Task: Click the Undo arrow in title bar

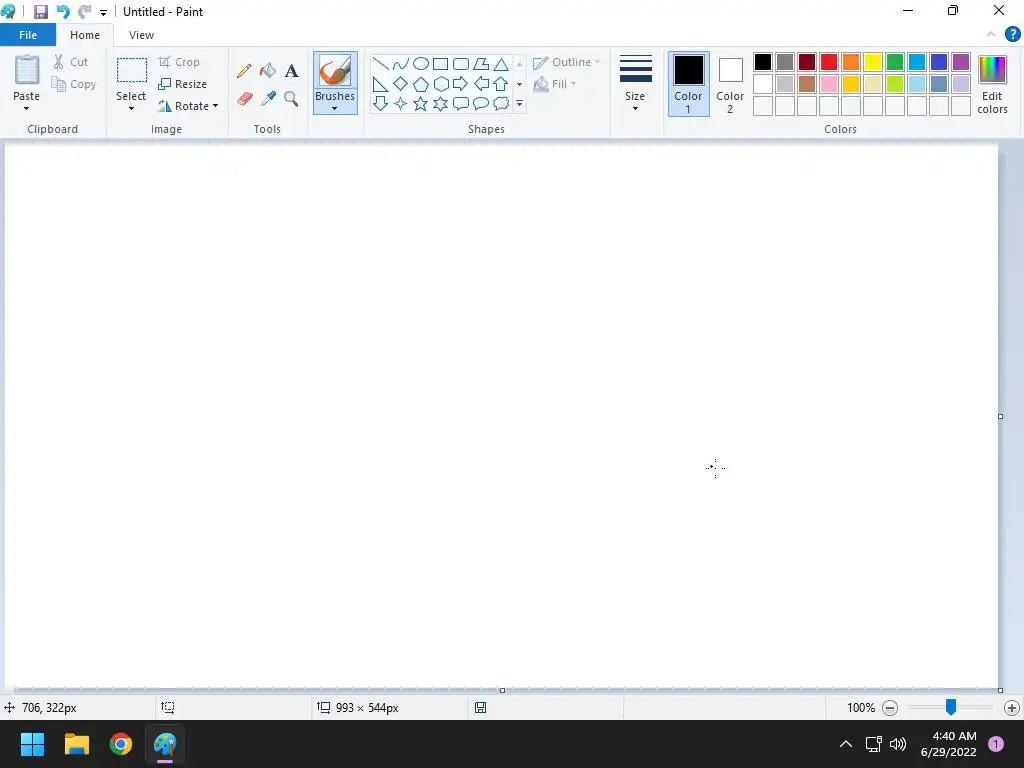Action: [x=63, y=12]
